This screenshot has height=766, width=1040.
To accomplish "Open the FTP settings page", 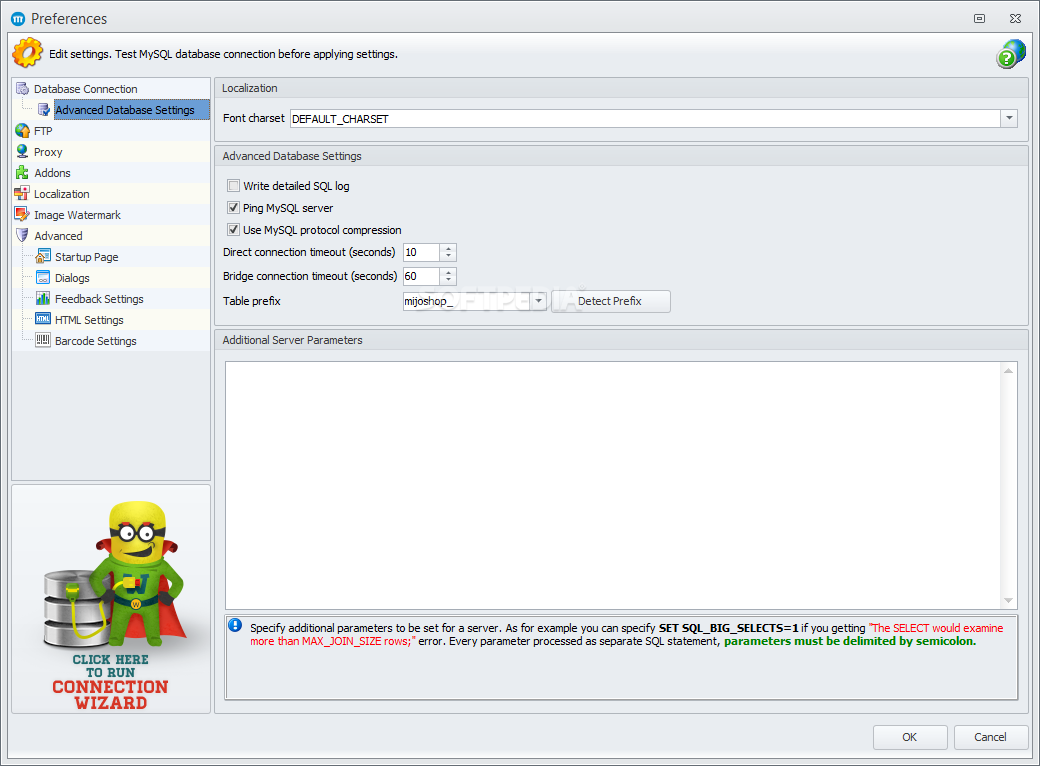I will point(43,131).
